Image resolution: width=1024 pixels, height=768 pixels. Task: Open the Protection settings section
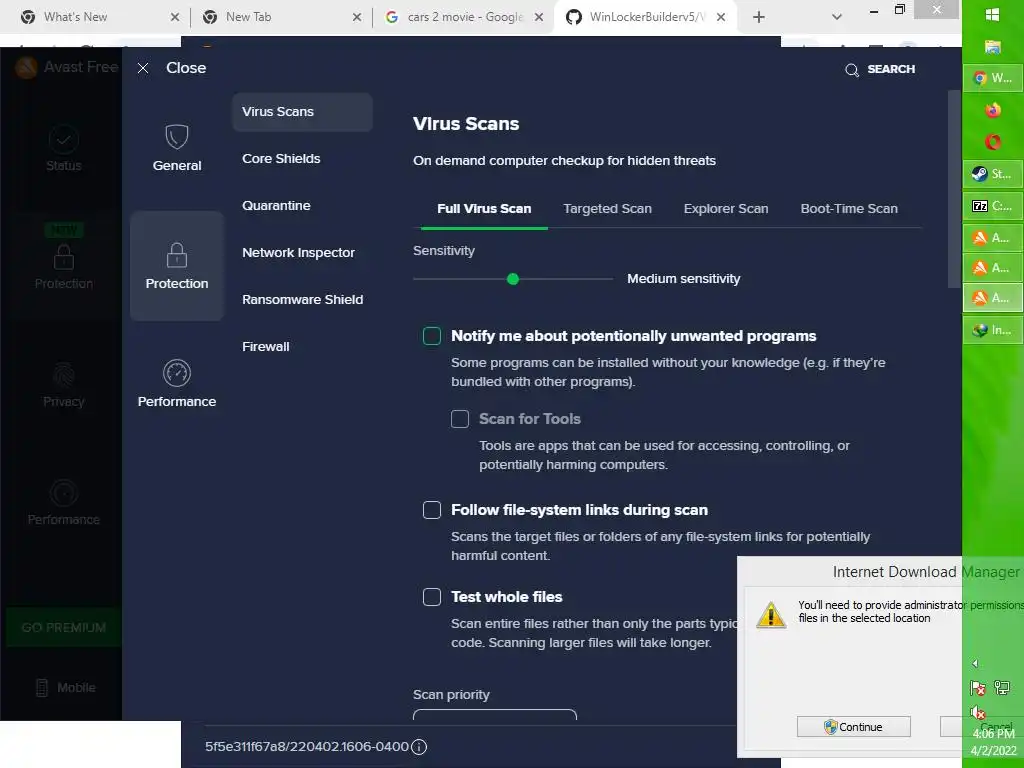point(177,266)
